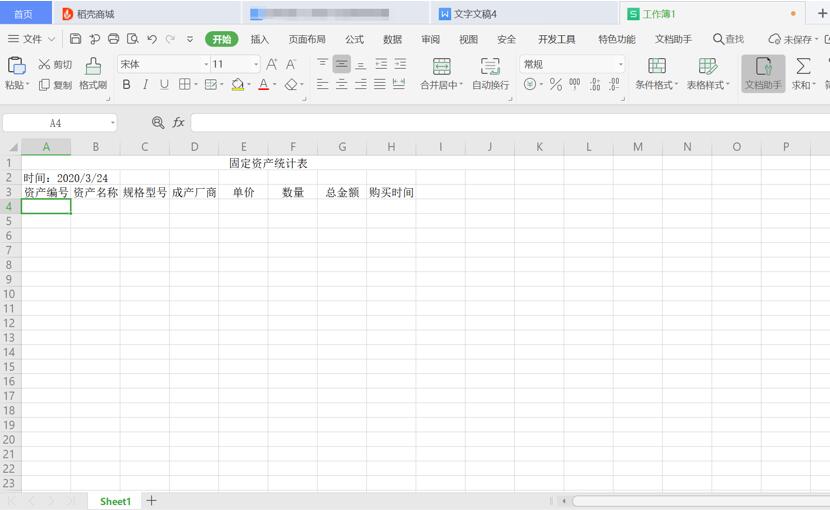Open Conditional Formatting (条件格式)
Image resolution: width=830 pixels, height=510 pixels.
click(x=656, y=74)
